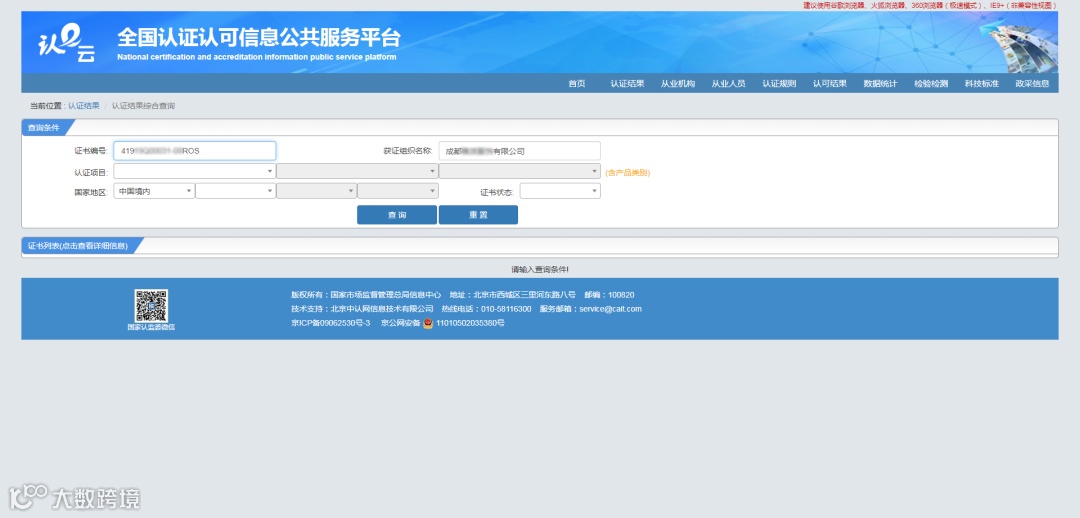Expand the province dropdown next to 中国境内
Viewport: 1080px width, 518px height.
point(236,191)
